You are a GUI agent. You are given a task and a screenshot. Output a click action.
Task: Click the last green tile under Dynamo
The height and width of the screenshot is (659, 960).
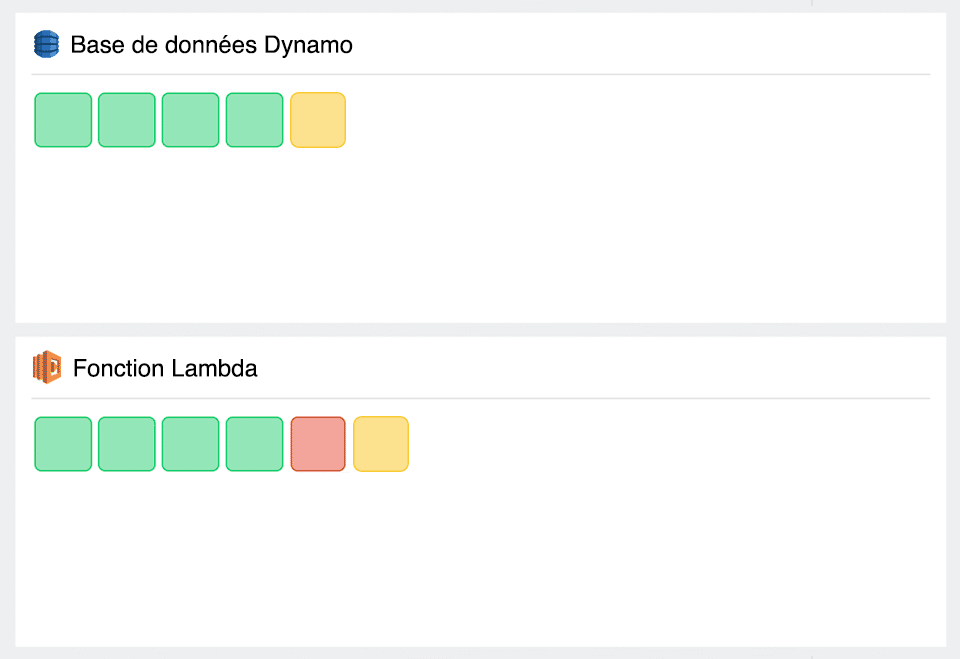[254, 119]
